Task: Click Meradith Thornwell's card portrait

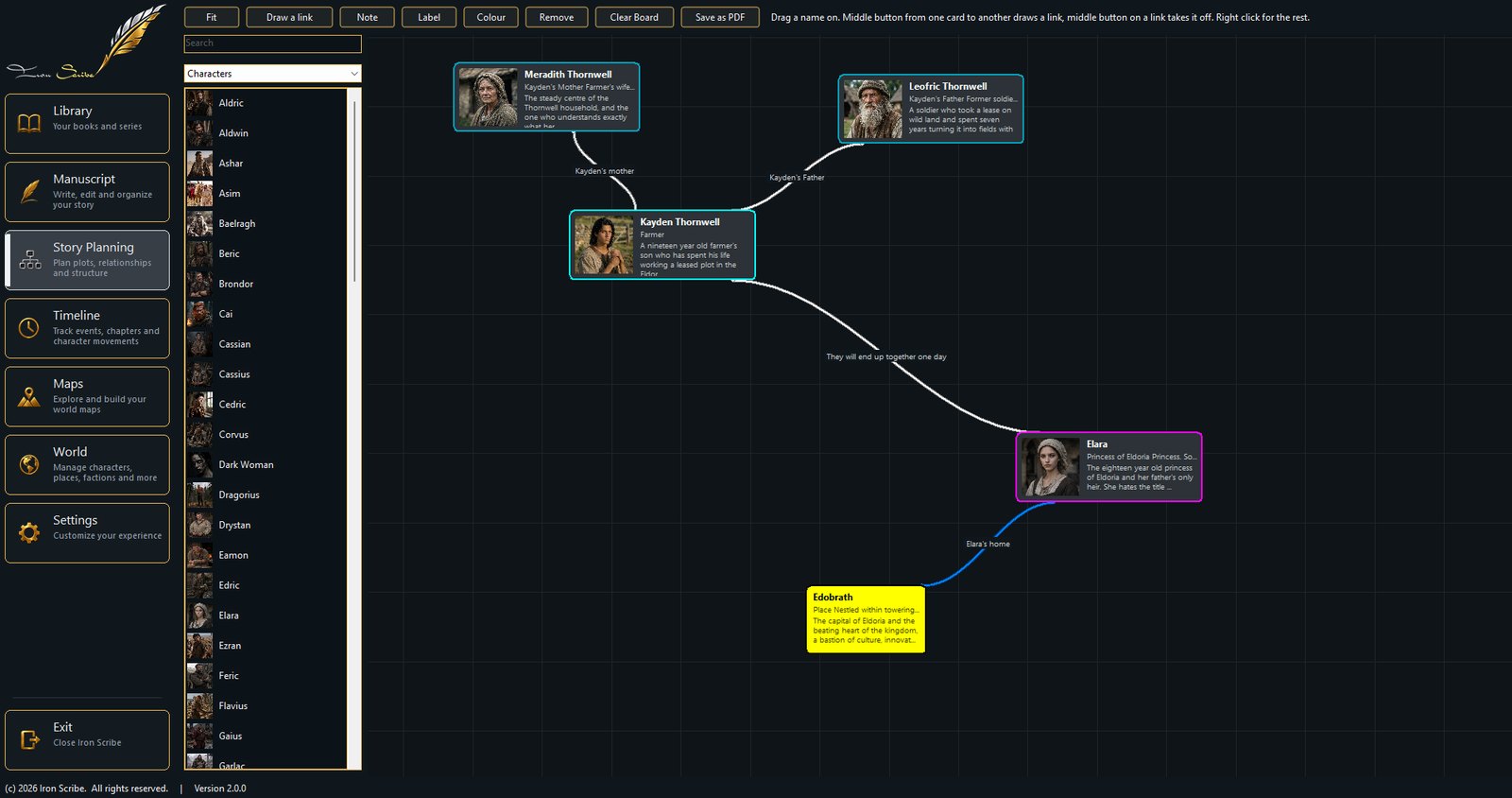Action: click(x=489, y=97)
